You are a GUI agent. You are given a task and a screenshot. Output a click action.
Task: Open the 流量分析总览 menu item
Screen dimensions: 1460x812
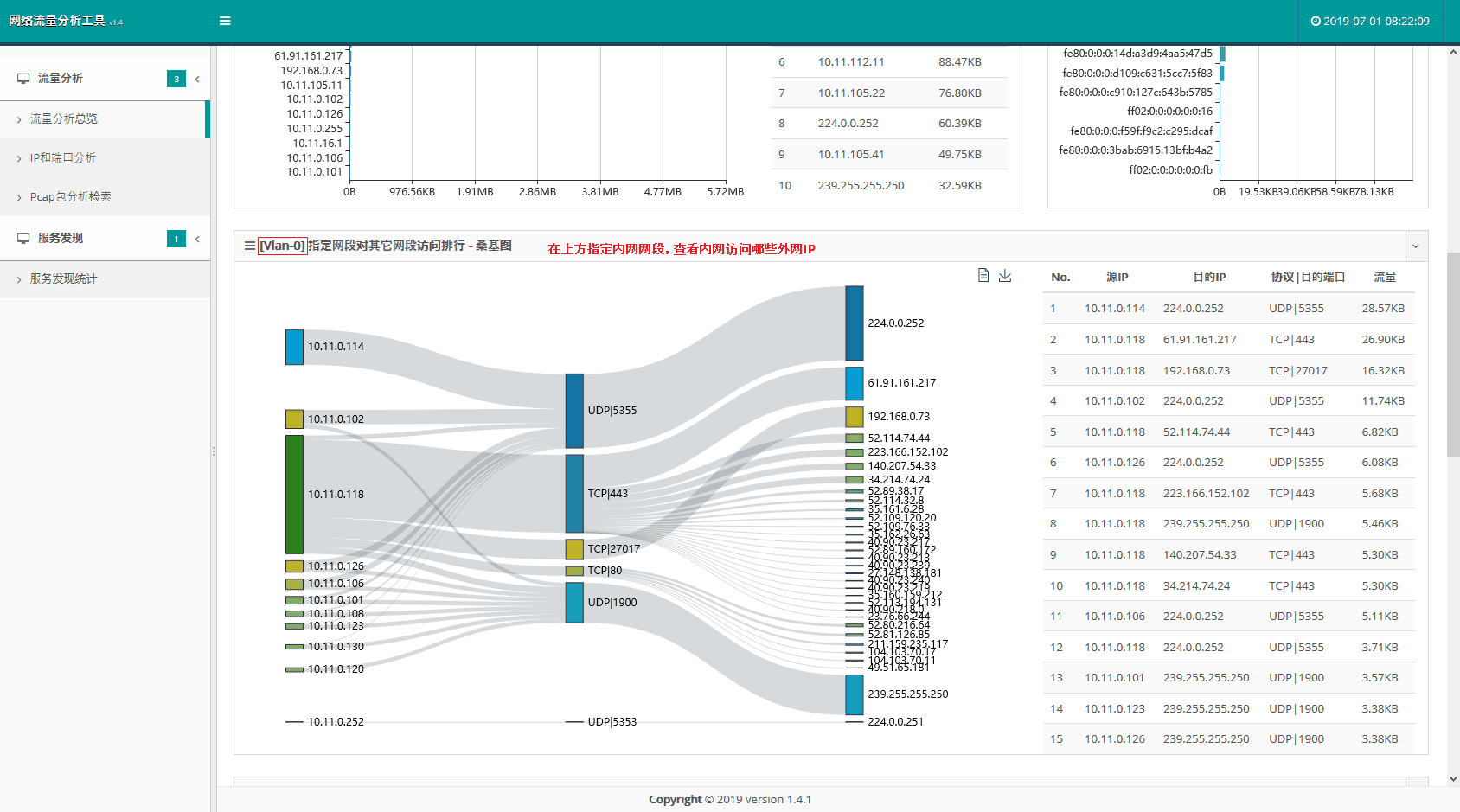point(64,119)
